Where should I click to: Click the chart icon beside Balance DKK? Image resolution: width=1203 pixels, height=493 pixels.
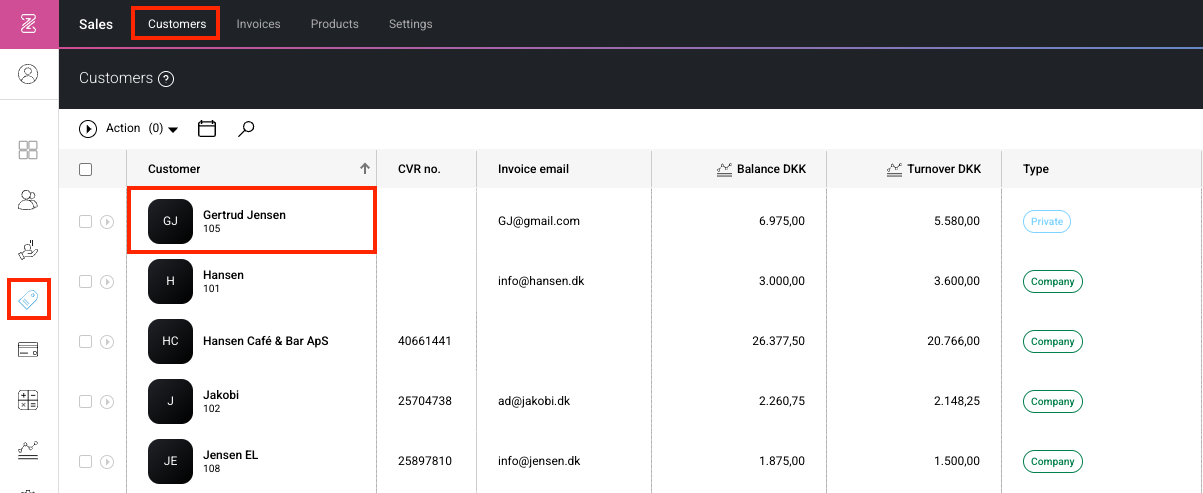coord(726,170)
